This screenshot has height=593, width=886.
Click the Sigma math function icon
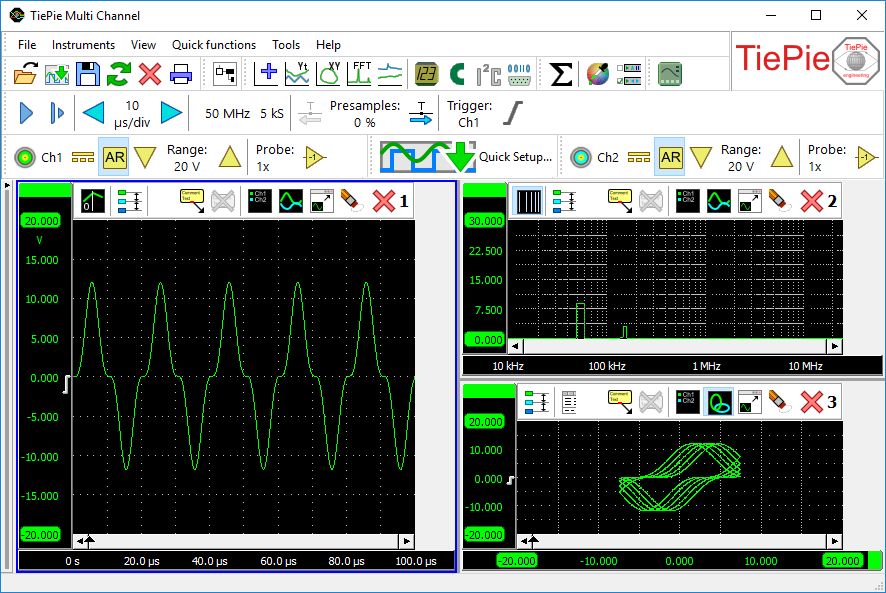(562, 74)
